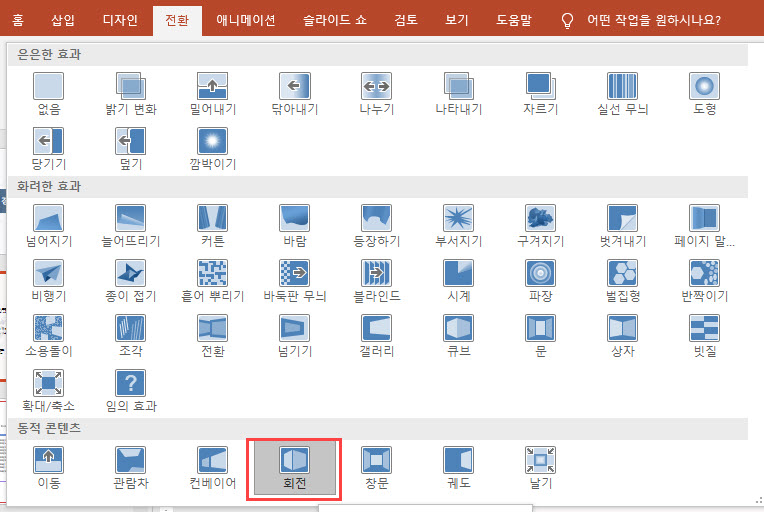The width and height of the screenshot is (764, 512).
Task: Apply the 나타내기 reveal transition
Action: (x=458, y=94)
